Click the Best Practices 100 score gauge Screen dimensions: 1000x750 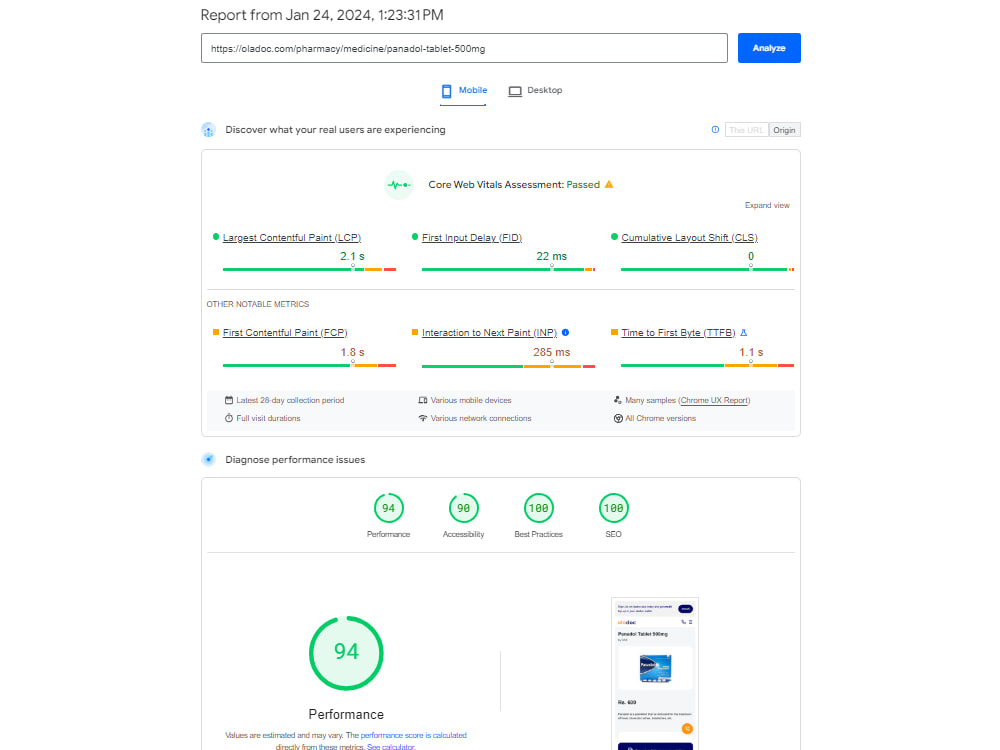coord(538,508)
